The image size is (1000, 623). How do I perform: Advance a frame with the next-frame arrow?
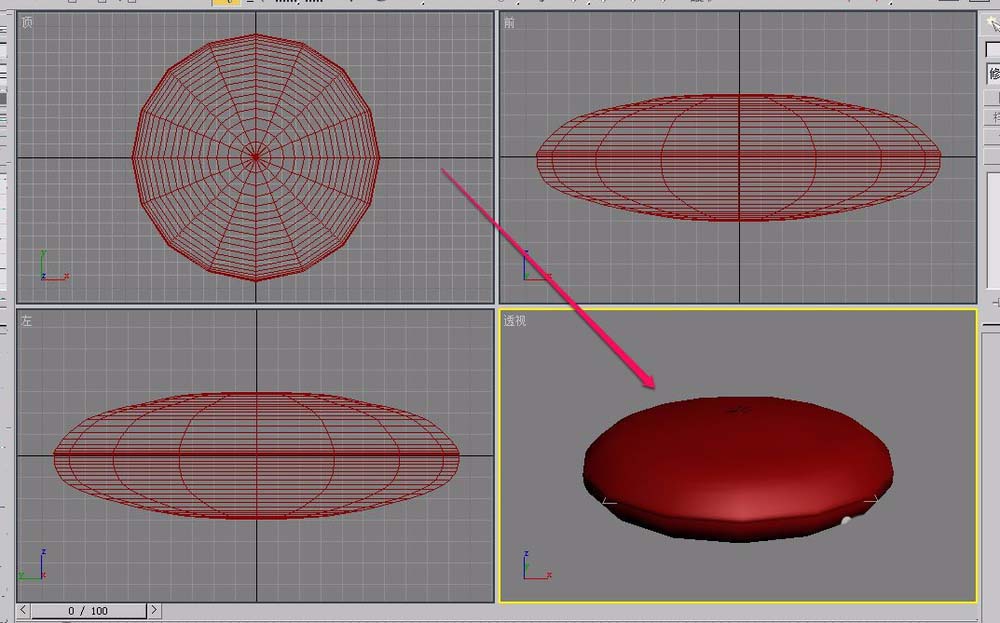click(x=155, y=609)
